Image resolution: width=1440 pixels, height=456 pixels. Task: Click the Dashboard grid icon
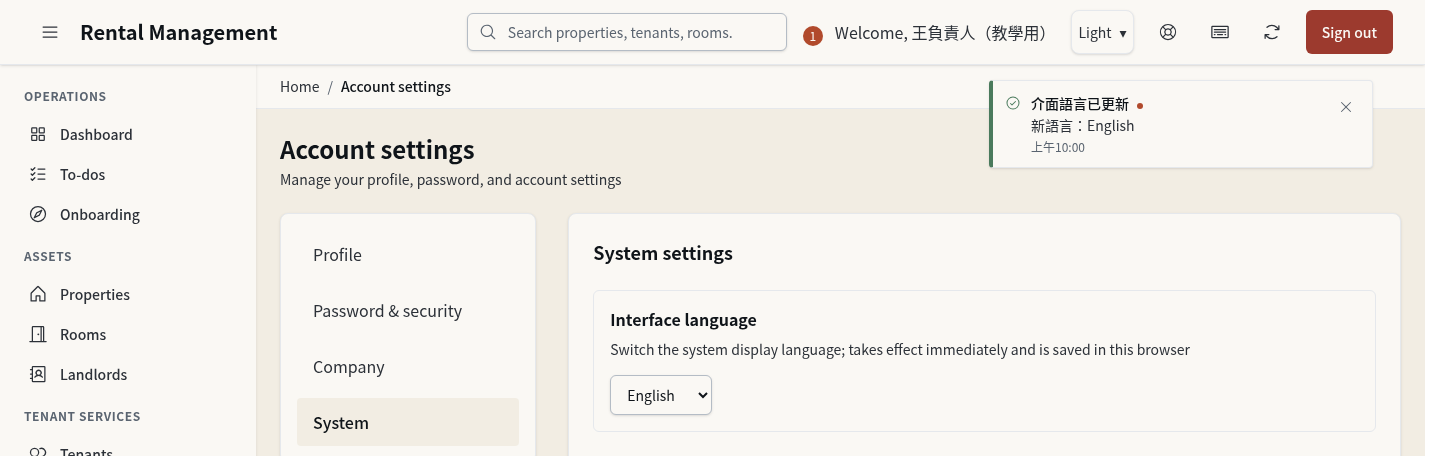click(38, 134)
